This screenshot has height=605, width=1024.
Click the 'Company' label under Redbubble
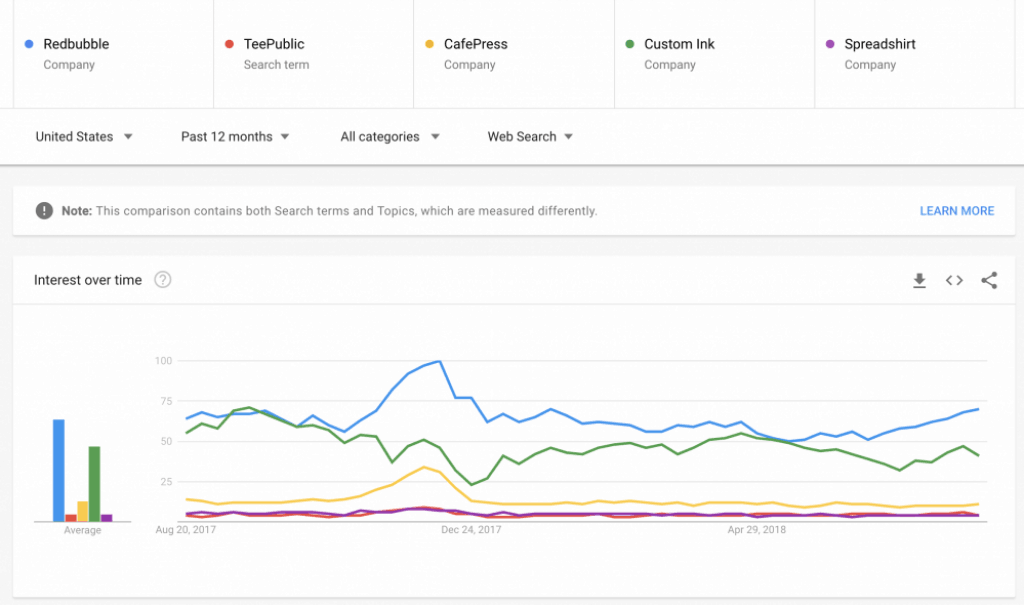pyautogui.click(x=69, y=65)
